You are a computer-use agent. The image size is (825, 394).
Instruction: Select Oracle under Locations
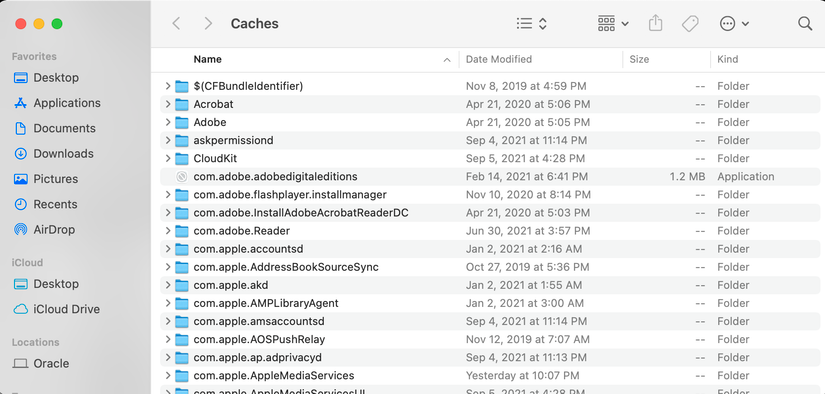41,363
